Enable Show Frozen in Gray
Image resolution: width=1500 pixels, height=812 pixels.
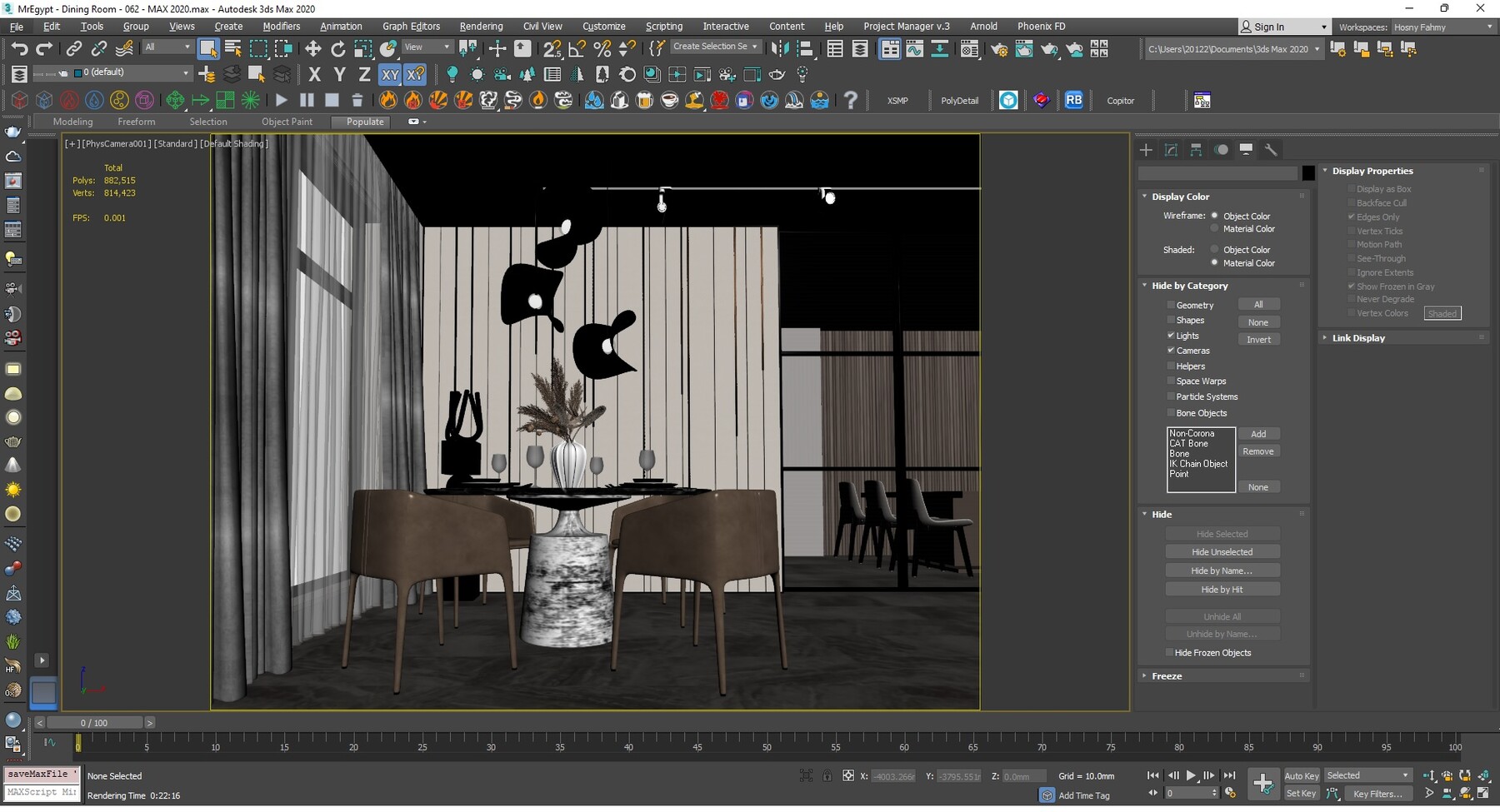click(1352, 286)
